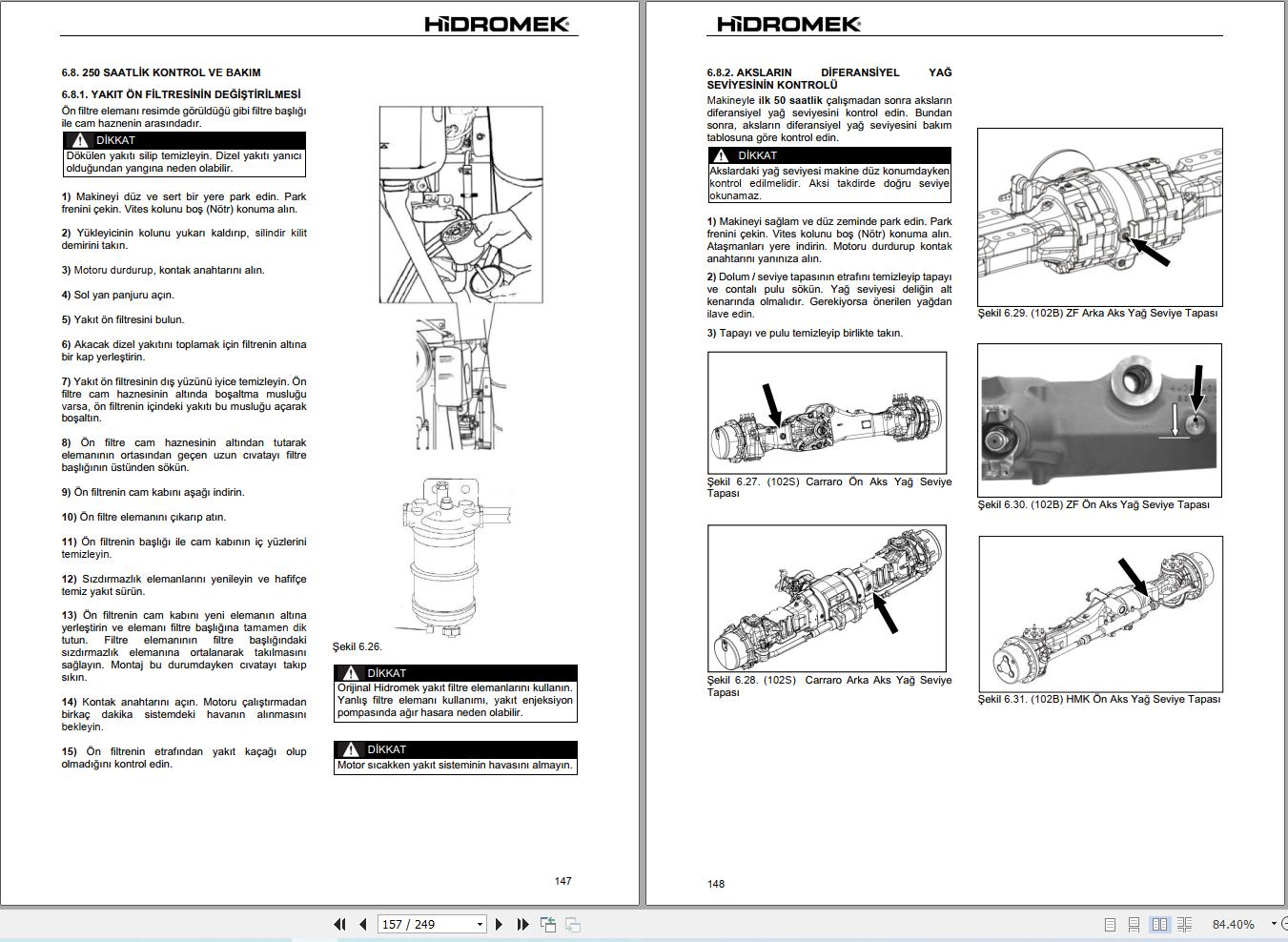
Task: Click the DİKKAT warning Motor sıcakken
Action: (456, 757)
